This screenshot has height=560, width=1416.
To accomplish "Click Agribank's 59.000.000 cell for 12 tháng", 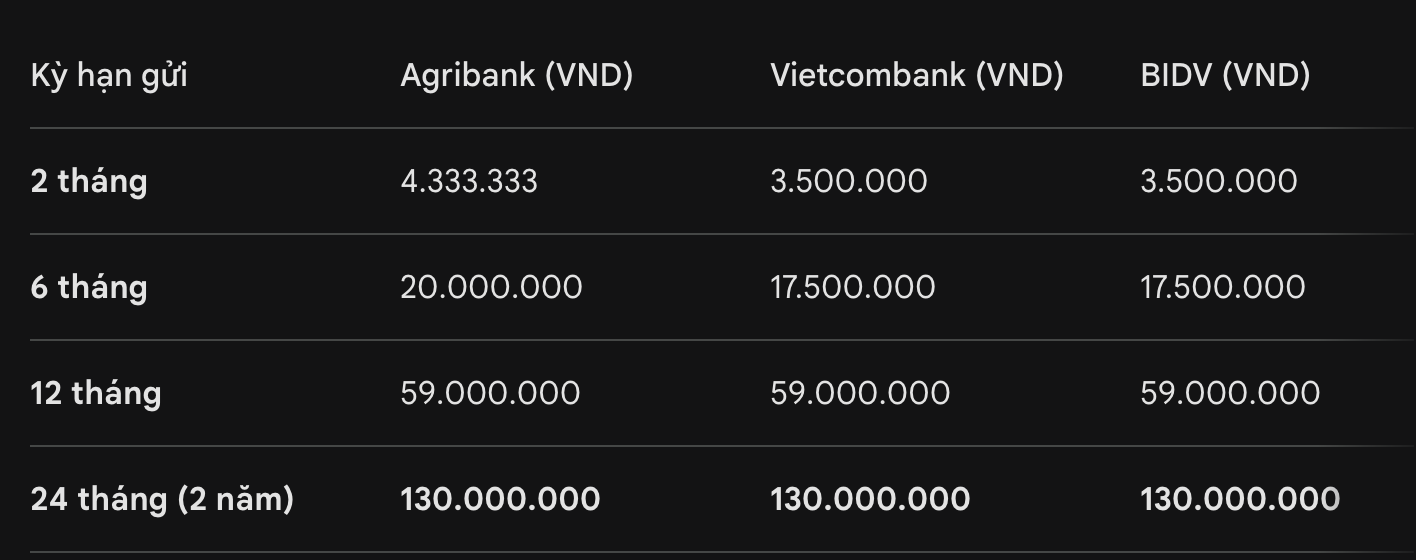I will pyautogui.click(x=490, y=393).
